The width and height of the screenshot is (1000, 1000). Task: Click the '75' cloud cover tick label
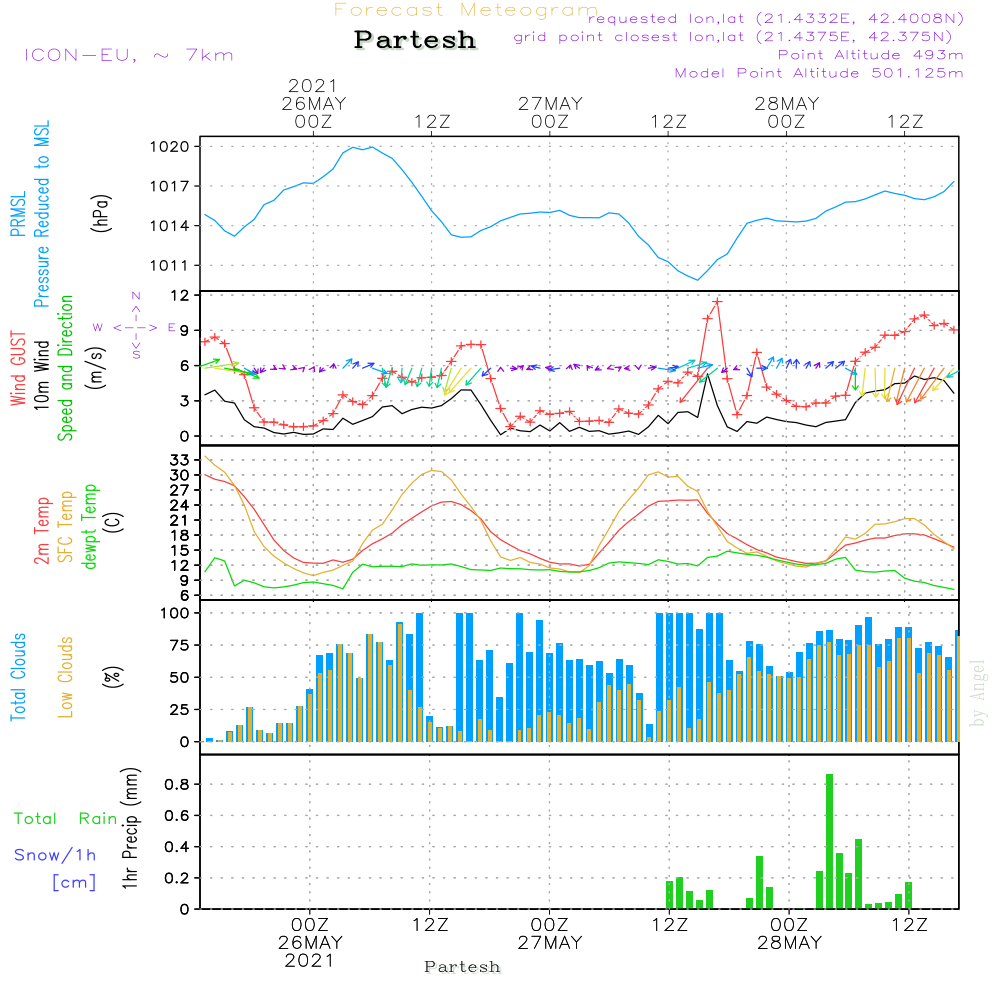click(180, 645)
